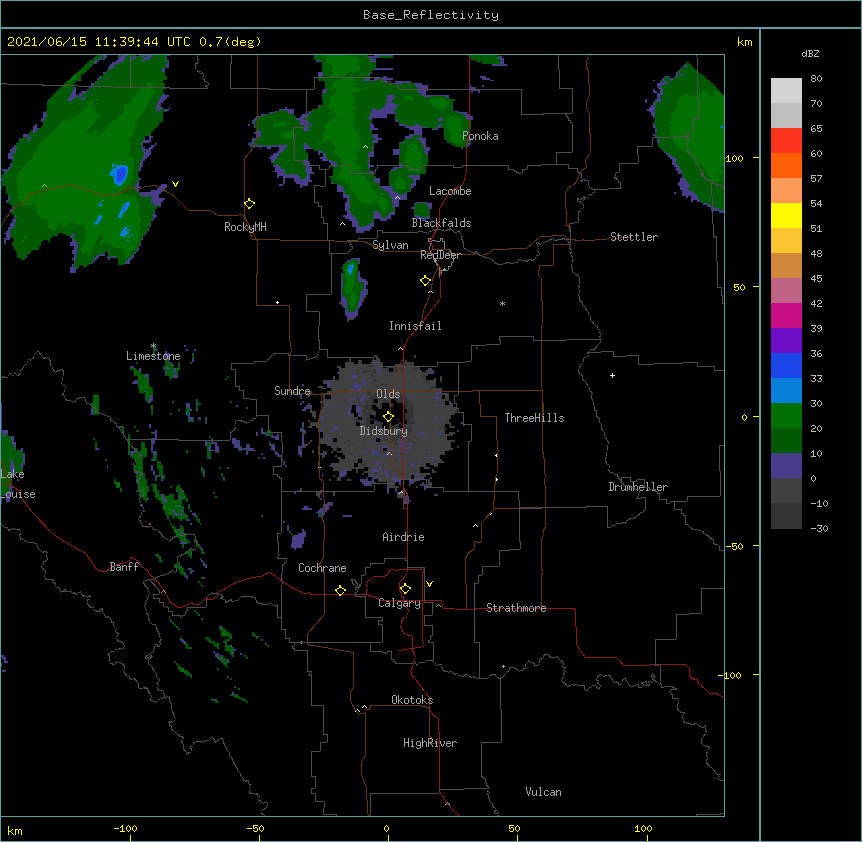Click the Drumheller label
The width and height of the screenshot is (862, 842).
[638, 487]
